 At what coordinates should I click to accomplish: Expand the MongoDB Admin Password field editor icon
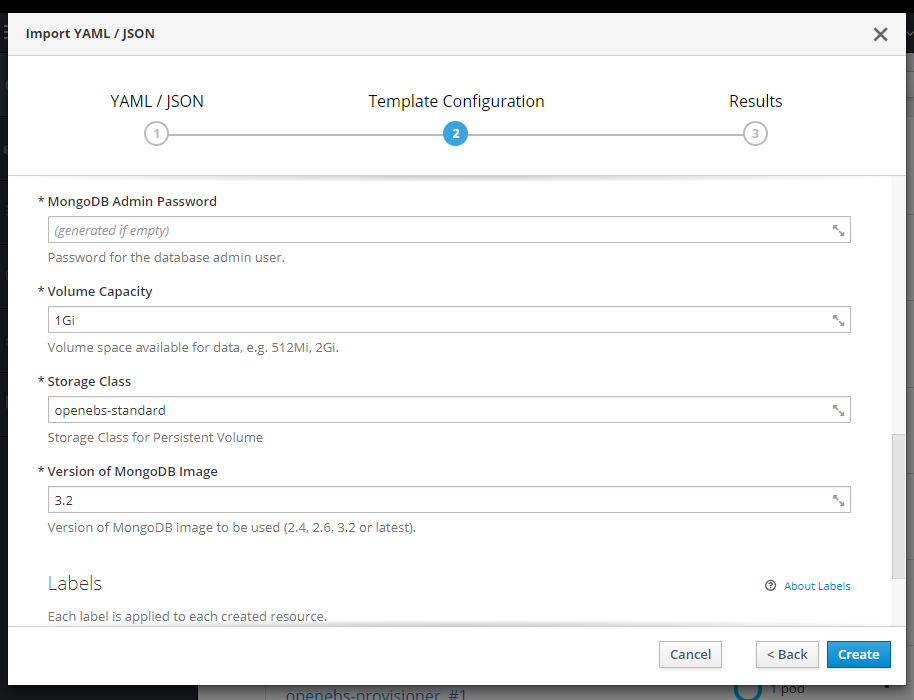pos(838,231)
